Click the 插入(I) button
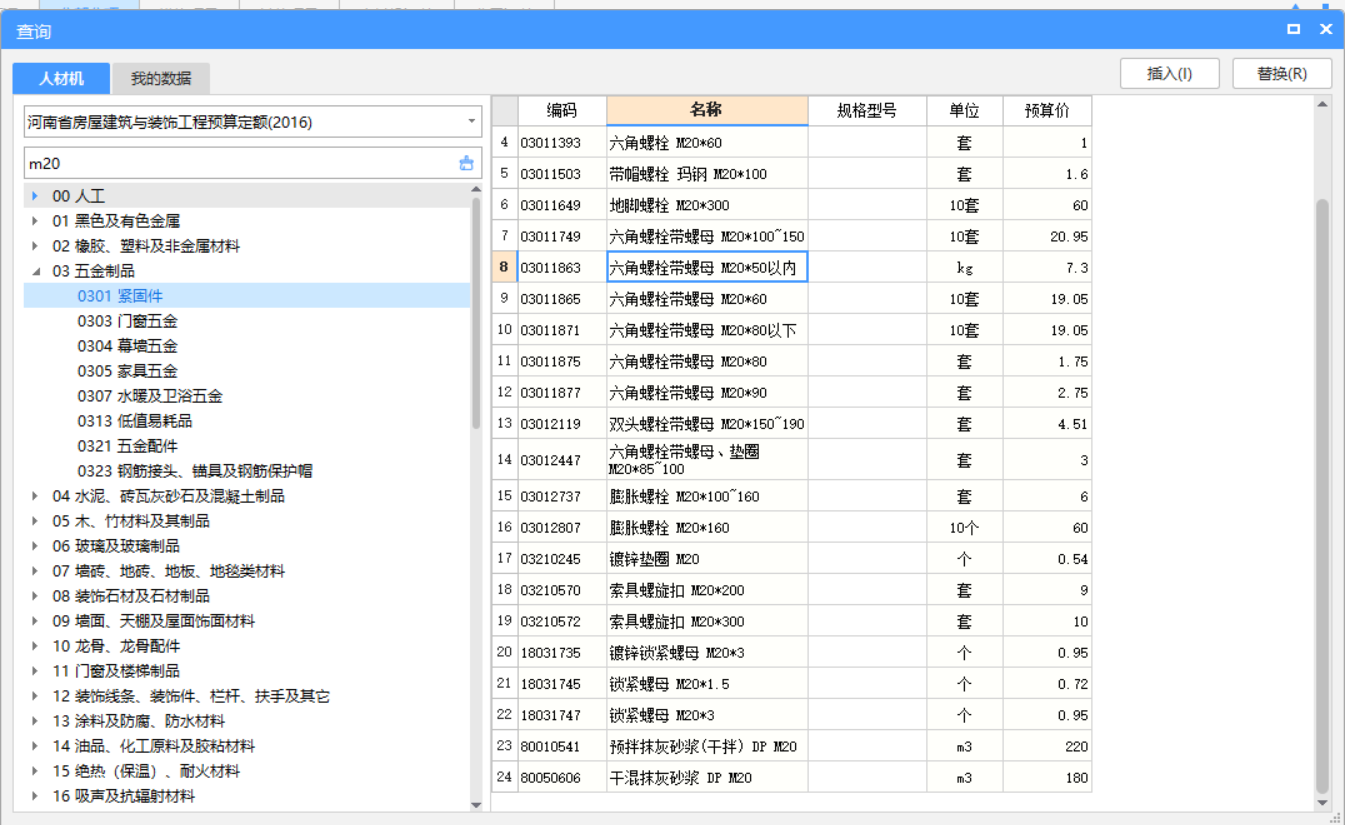 click(1170, 74)
